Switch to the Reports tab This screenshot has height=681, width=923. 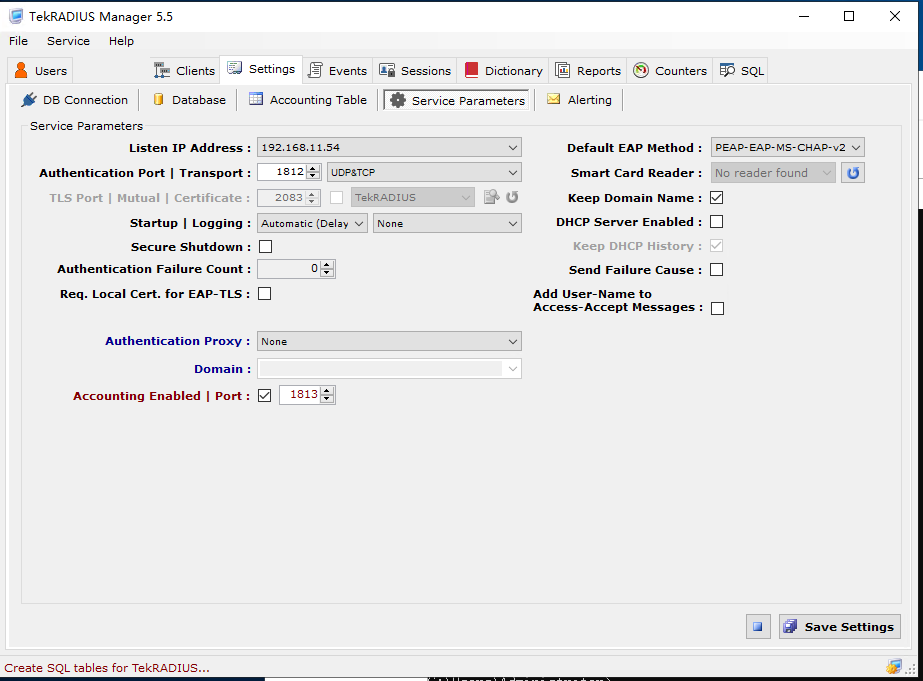click(587, 71)
